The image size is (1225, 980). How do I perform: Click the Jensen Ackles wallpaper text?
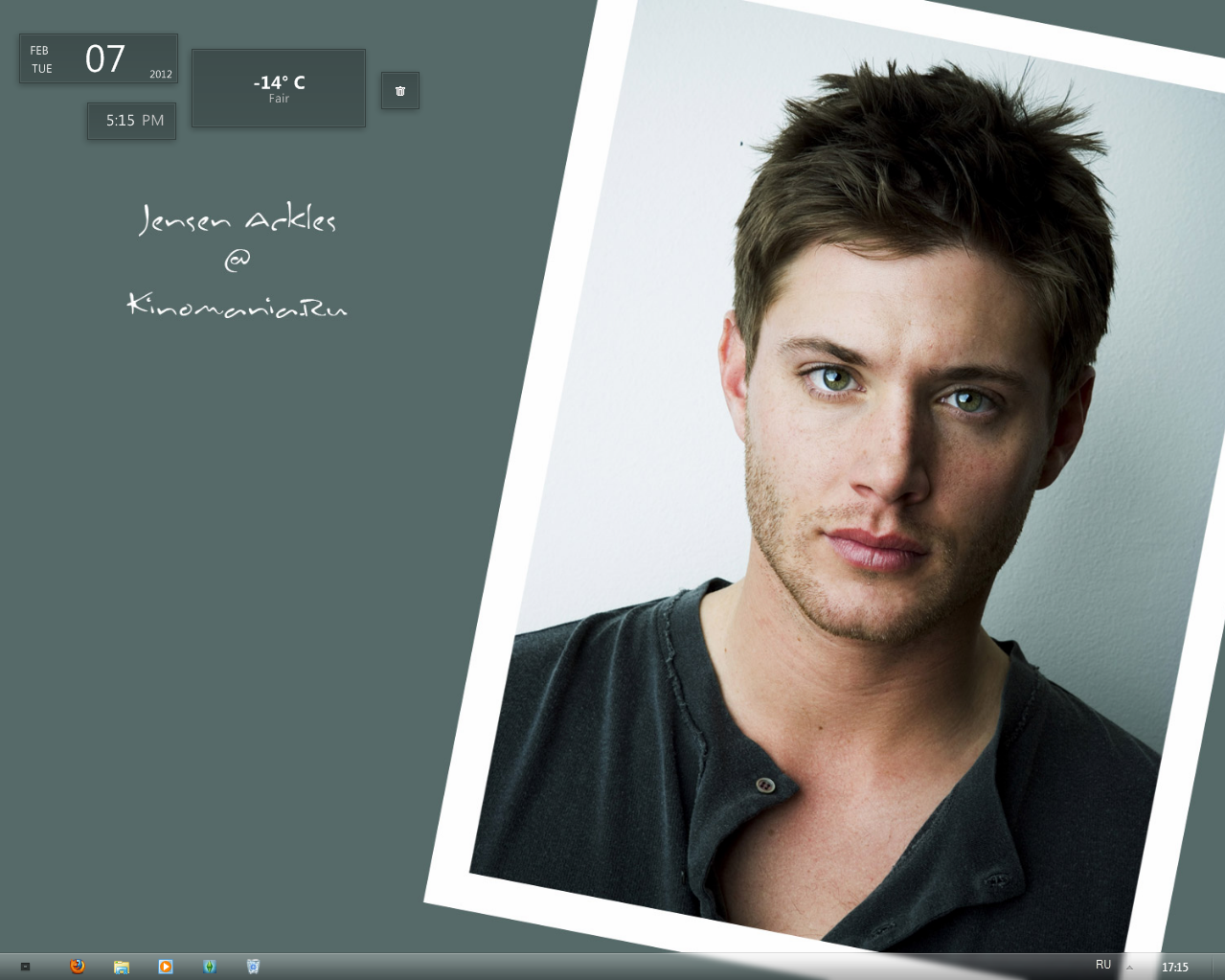238,220
